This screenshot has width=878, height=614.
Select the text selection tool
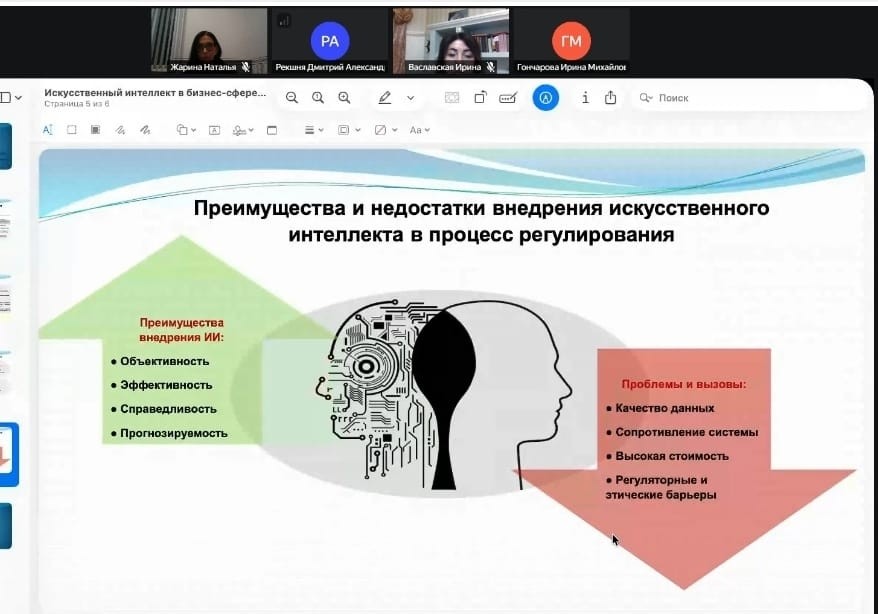click(x=47, y=130)
